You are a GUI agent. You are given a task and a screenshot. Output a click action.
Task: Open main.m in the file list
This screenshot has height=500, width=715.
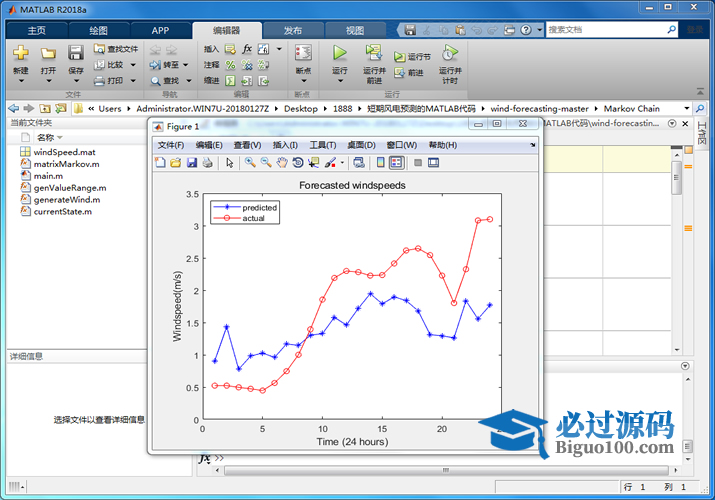click(x=48, y=175)
